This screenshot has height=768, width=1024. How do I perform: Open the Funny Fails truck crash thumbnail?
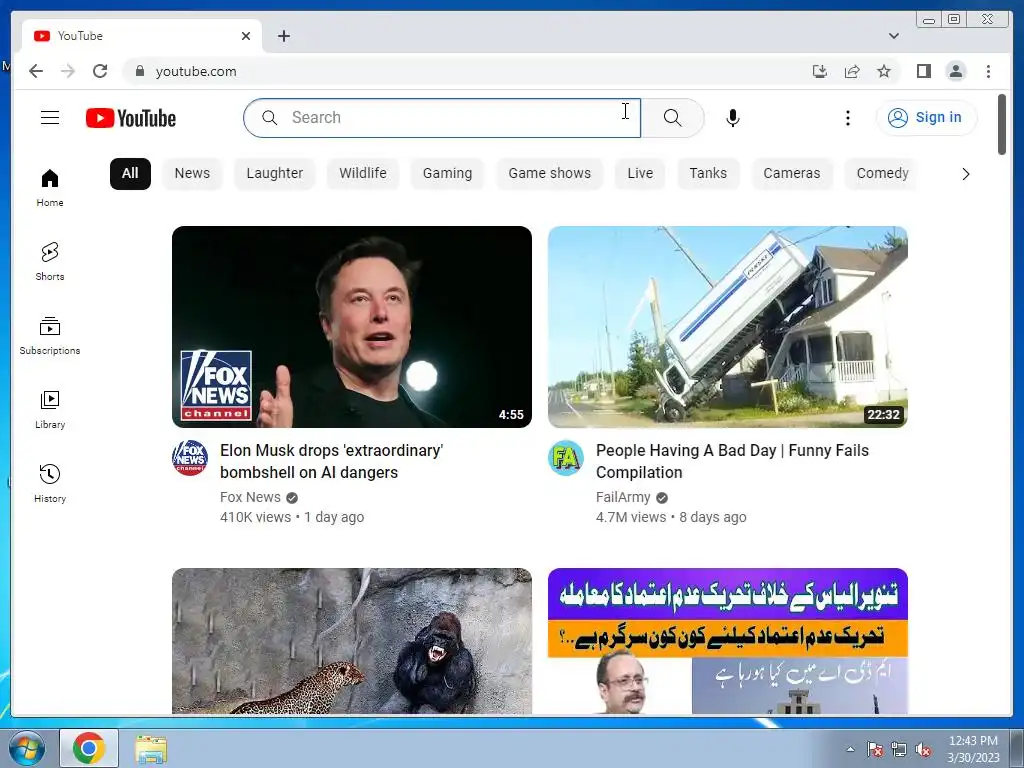tap(728, 327)
